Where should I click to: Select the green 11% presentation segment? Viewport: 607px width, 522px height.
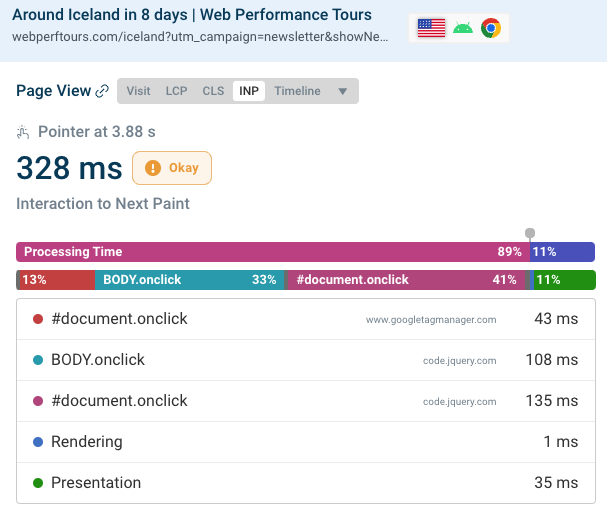(564, 280)
